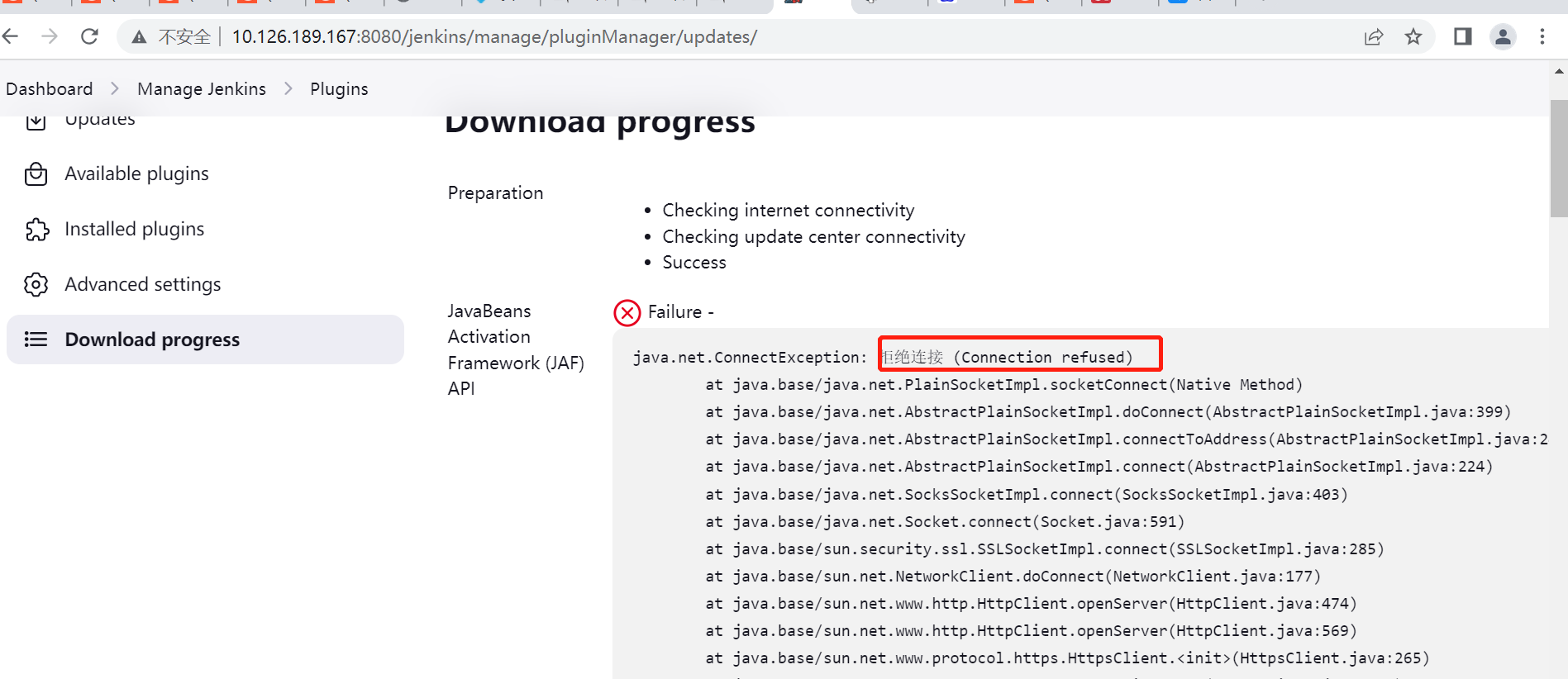Click the 'SSLSocketImpl.connect(SSLSocketImpl.java:285)' stack line
Image resolution: width=1568 pixels, height=679 pixels.
tap(1045, 549)
